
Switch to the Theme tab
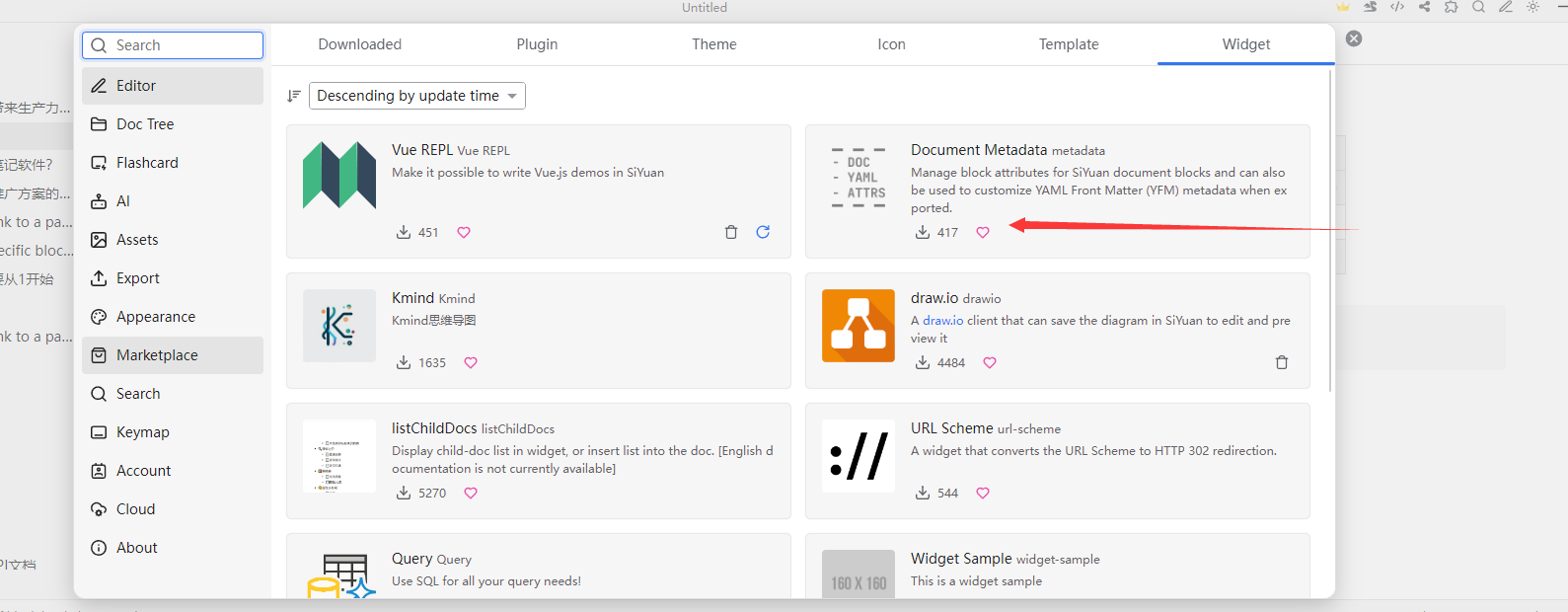tap(713, 44)
